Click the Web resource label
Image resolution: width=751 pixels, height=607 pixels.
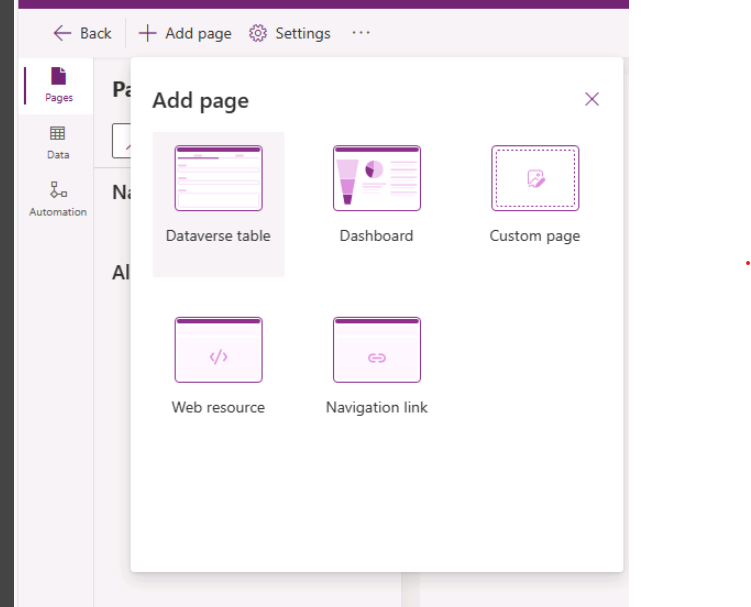pyautogui.click(x=218, y=407)
